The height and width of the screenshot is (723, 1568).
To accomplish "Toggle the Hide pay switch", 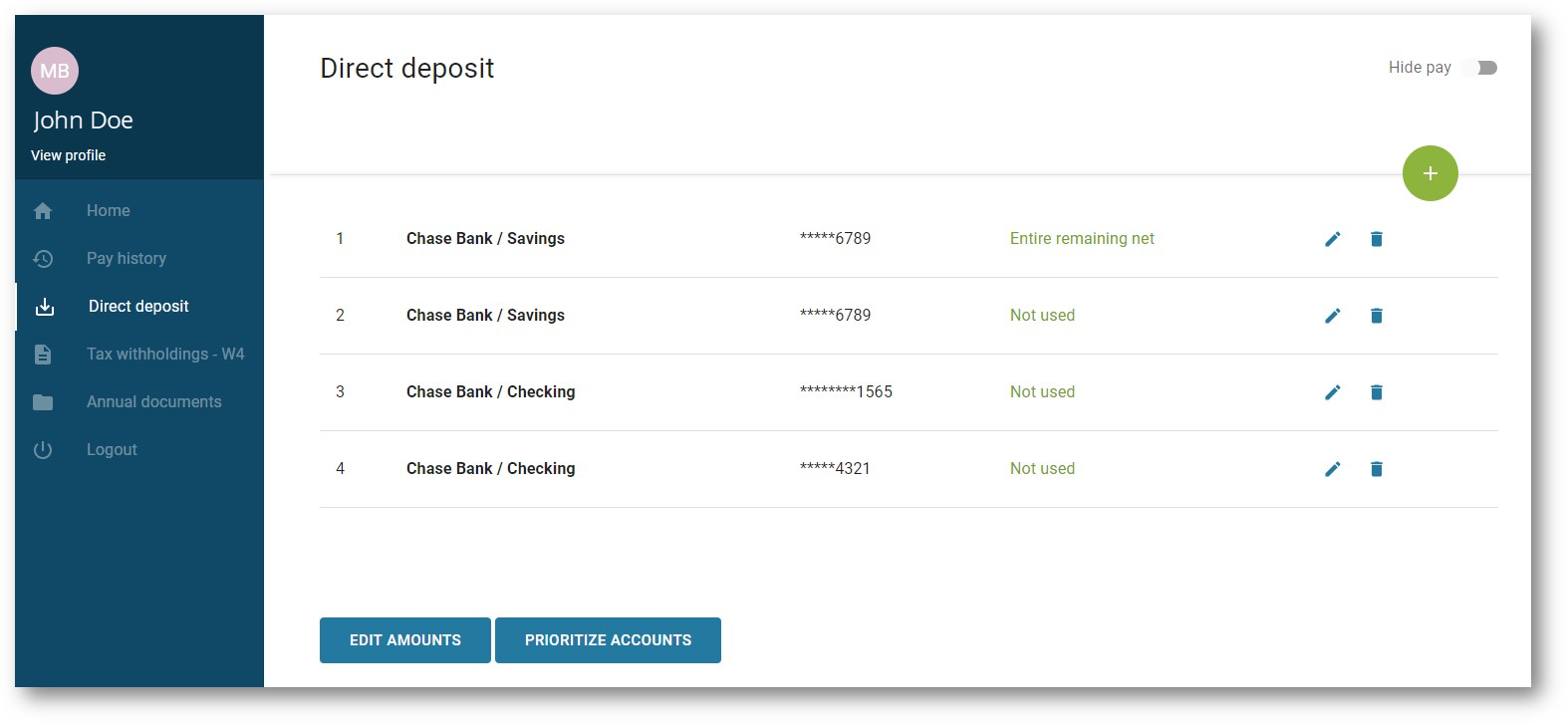I will coord(1480,68).
